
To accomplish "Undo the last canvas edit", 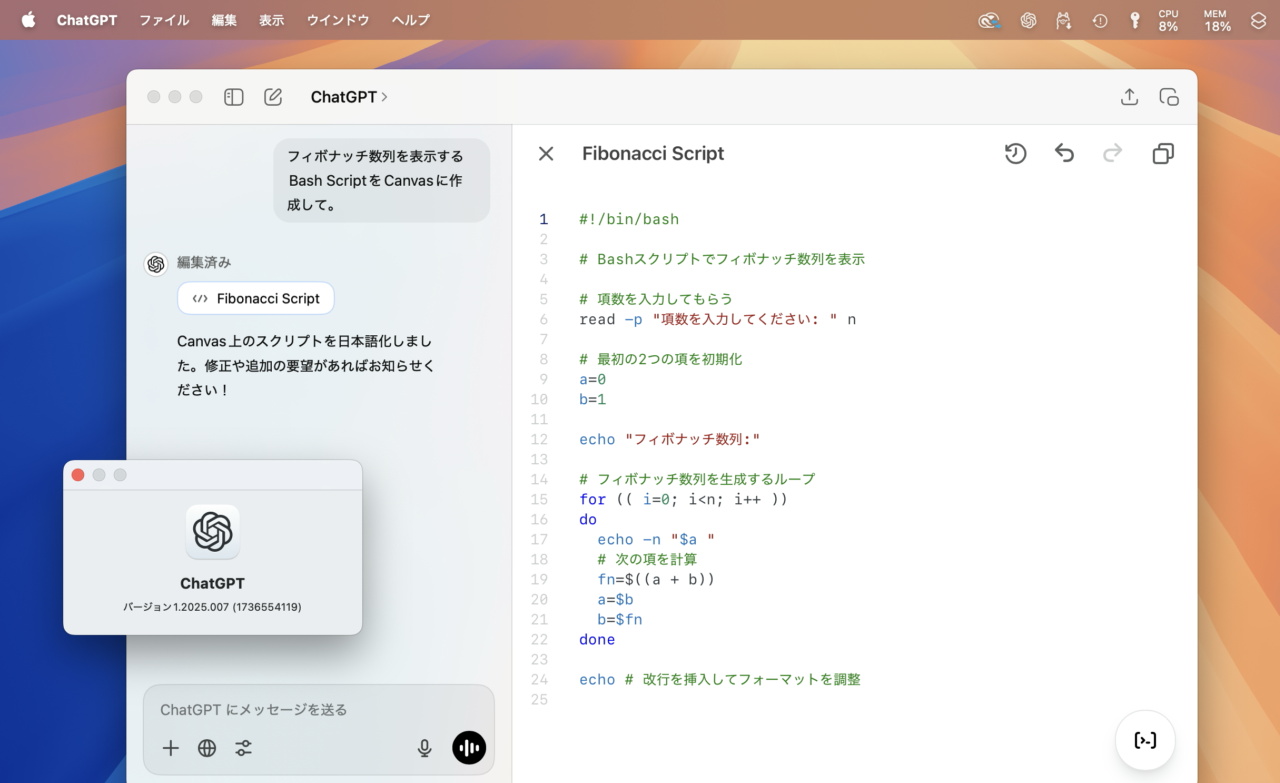I will 1064,153.
